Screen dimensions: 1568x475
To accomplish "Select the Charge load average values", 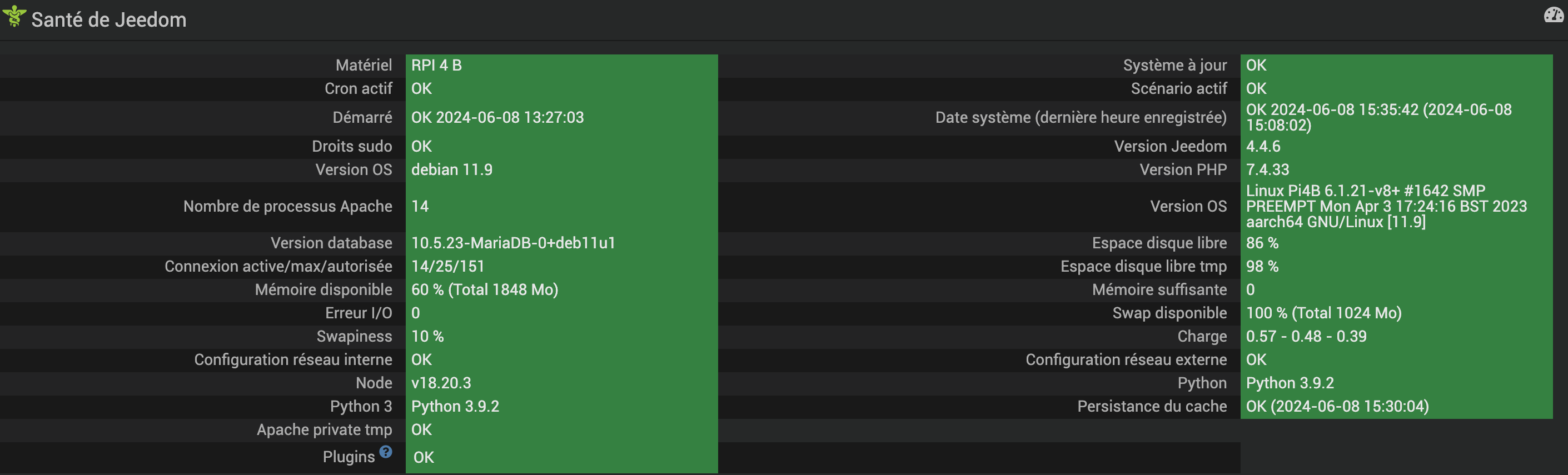I will tap(1306, 336).
